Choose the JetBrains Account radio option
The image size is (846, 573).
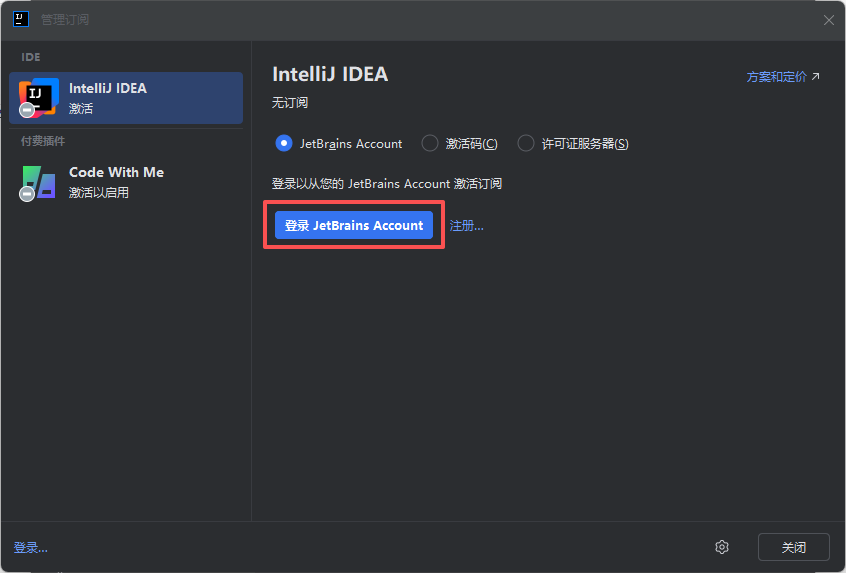(338, 144)
